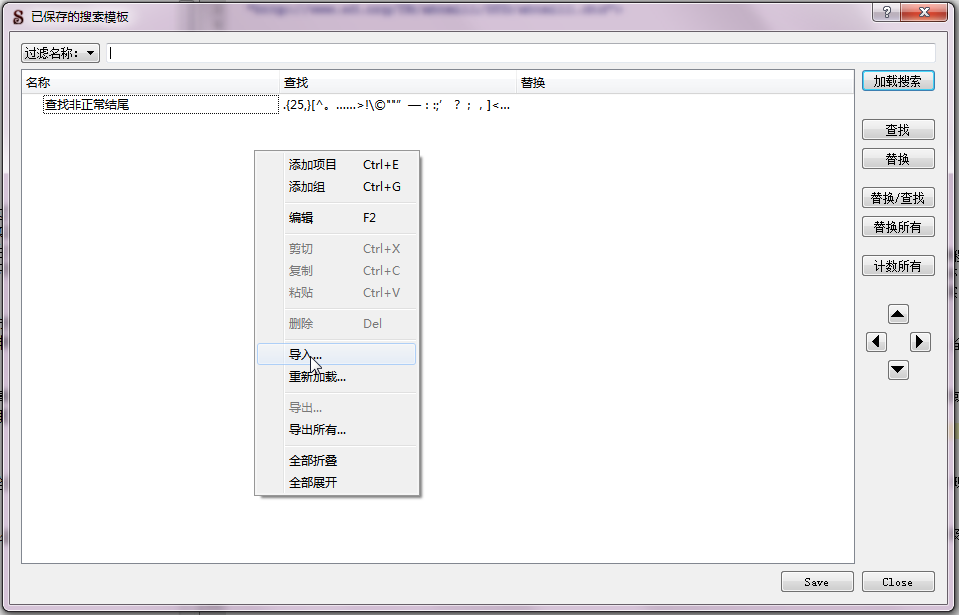Click the right arrow move button
Image resolution: width=959 pixels, height=615 pixels.
[920, 342]
